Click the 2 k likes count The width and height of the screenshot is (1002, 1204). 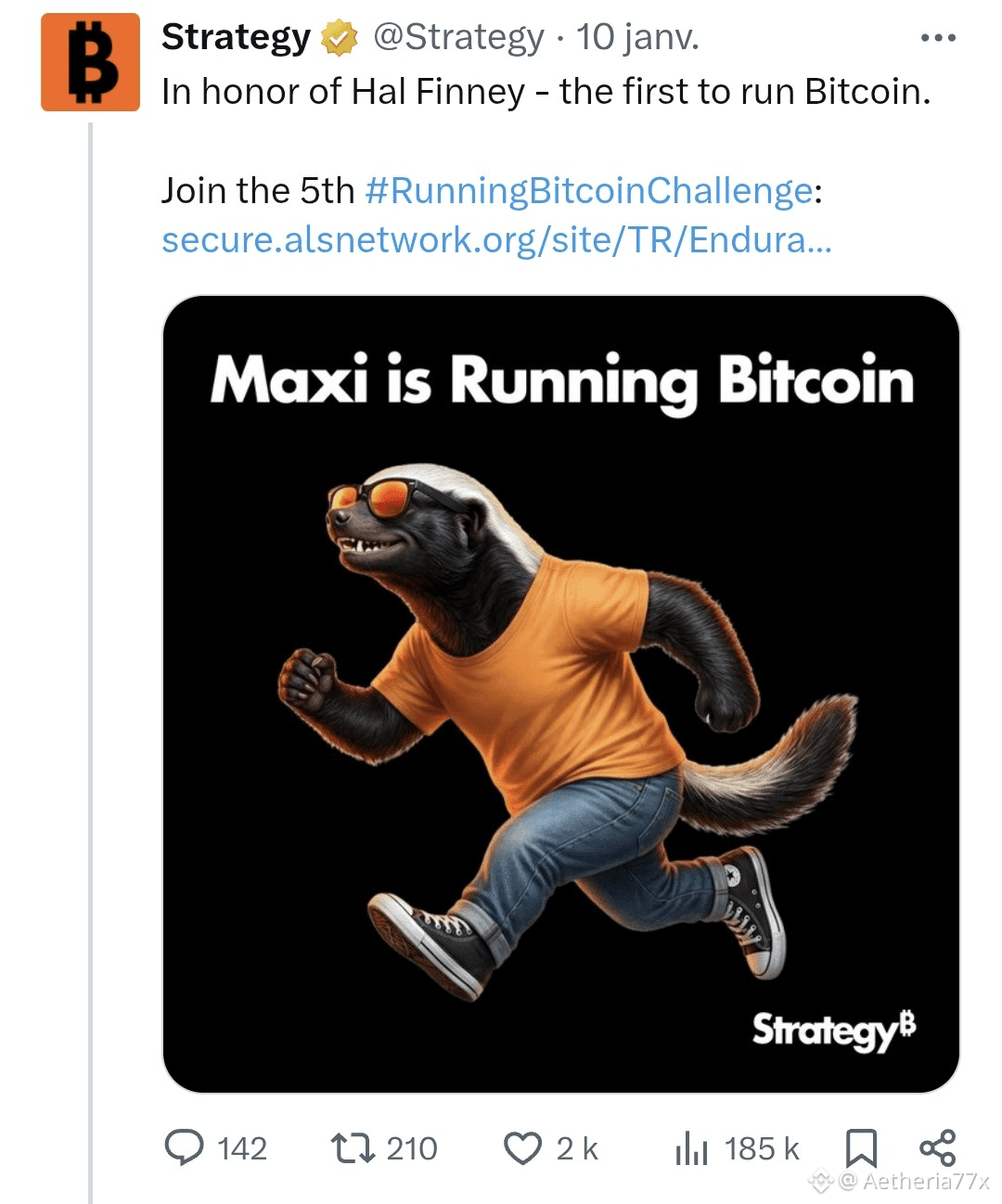coord(577,1149)
